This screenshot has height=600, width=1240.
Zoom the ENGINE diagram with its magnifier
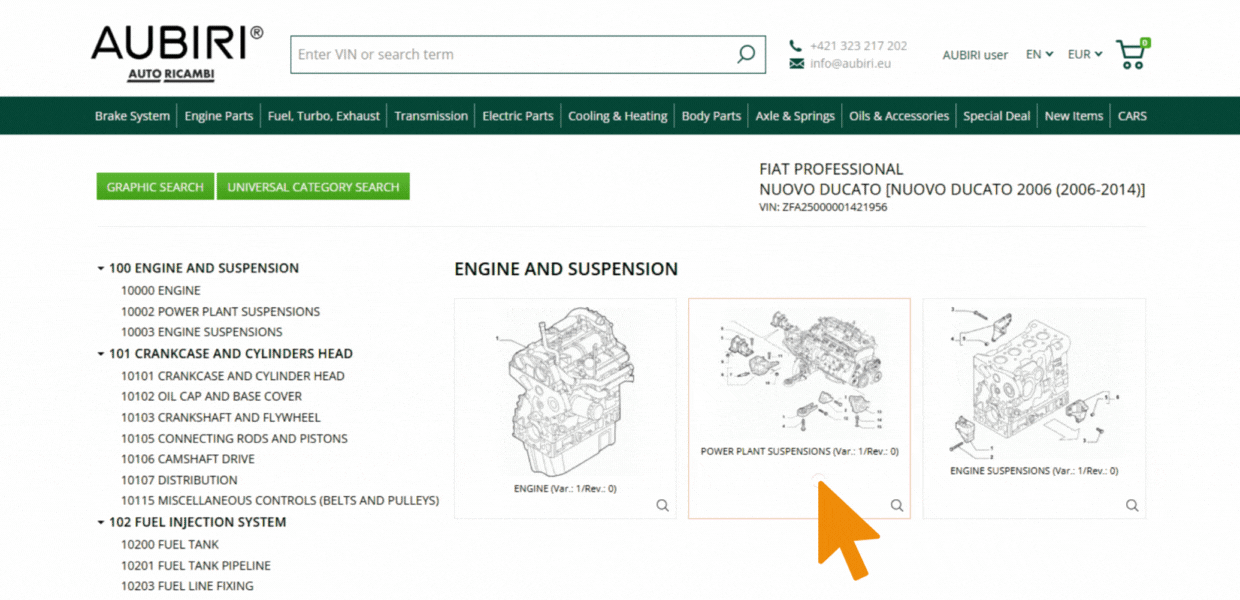tap(662, 505)
